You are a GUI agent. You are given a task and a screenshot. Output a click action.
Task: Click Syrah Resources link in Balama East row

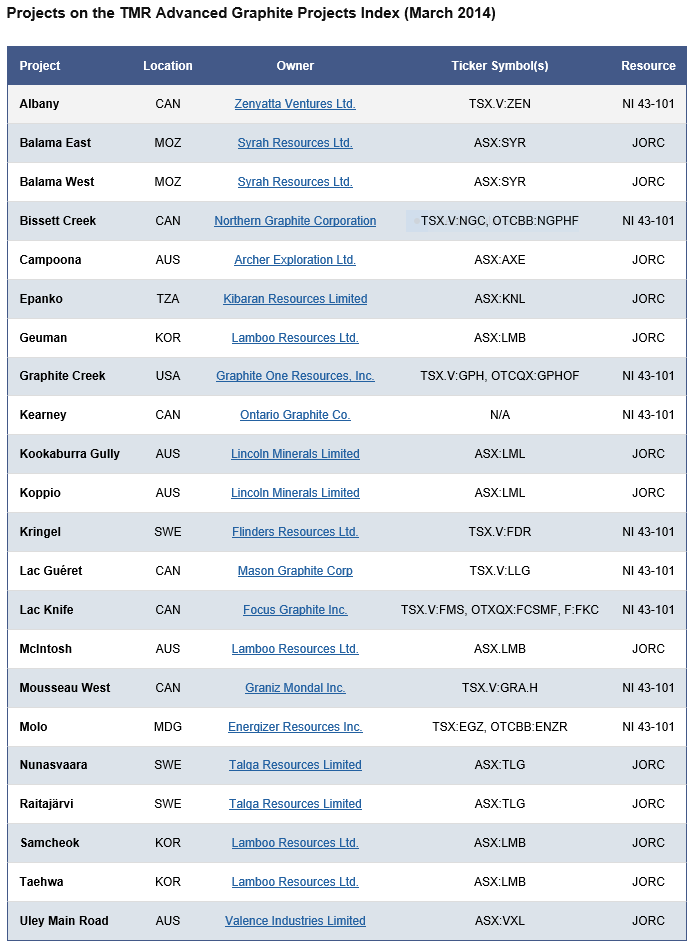click(x=295, y=143)
